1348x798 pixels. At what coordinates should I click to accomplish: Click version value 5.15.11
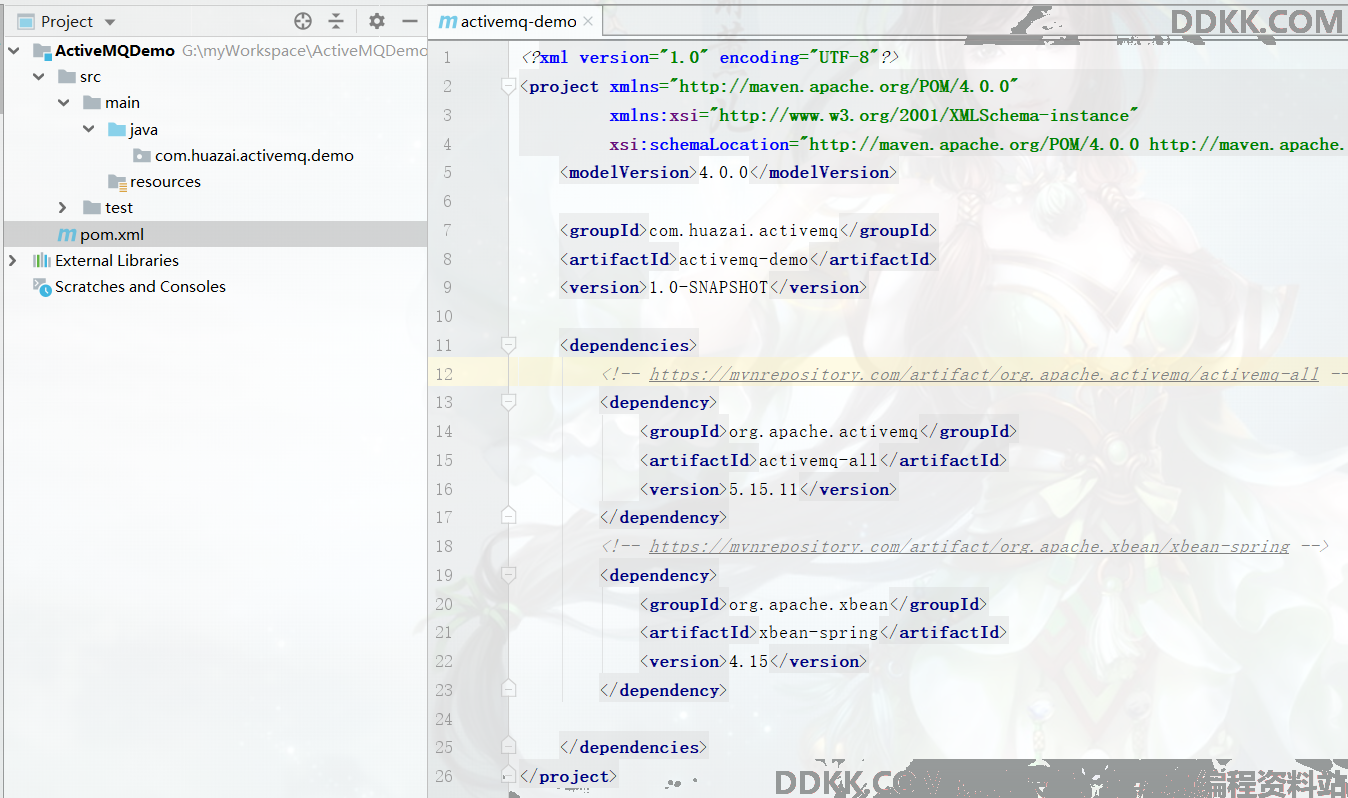(764, 489)
